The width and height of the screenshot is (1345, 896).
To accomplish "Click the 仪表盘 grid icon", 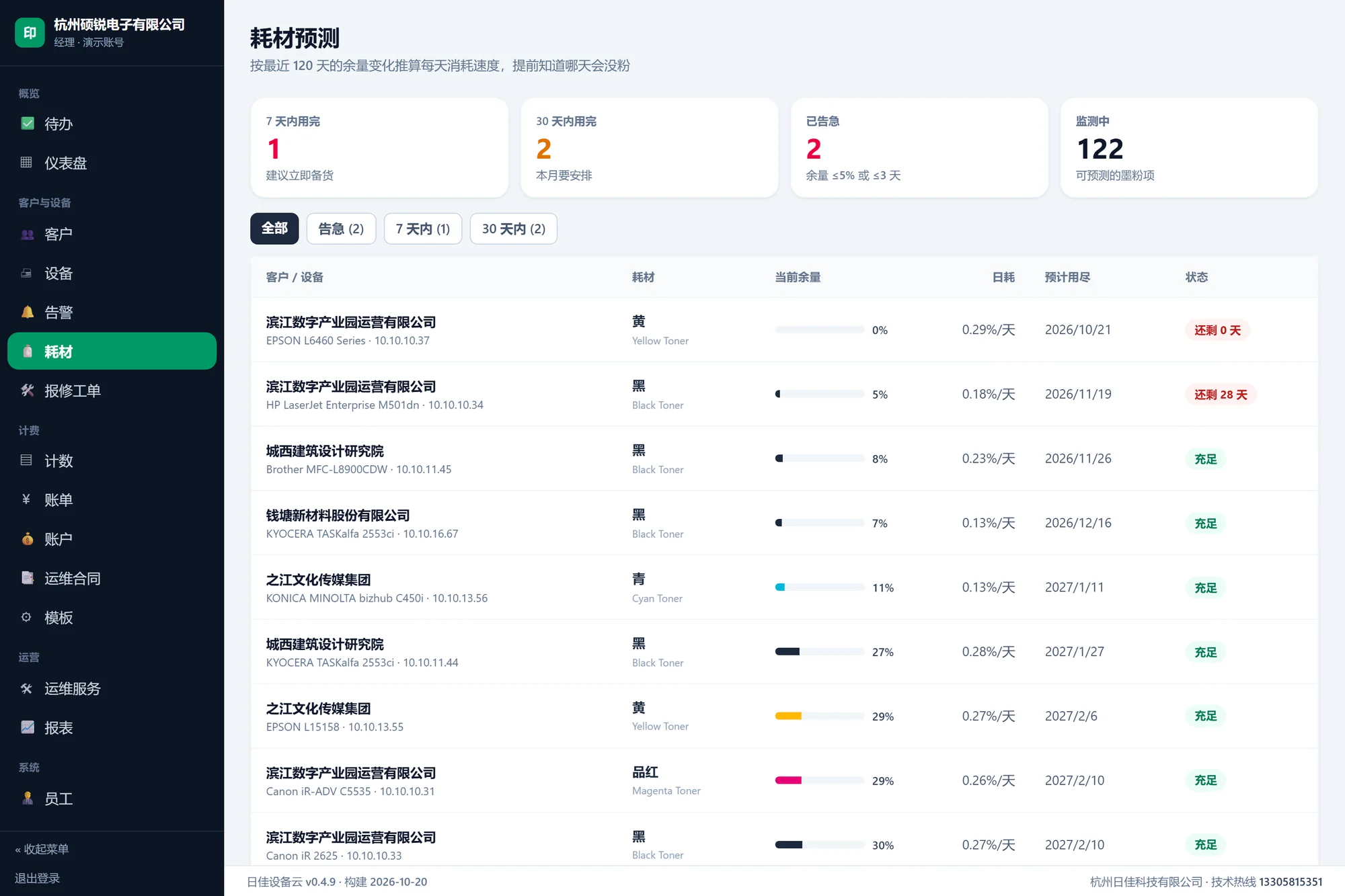I will [26, 163].
